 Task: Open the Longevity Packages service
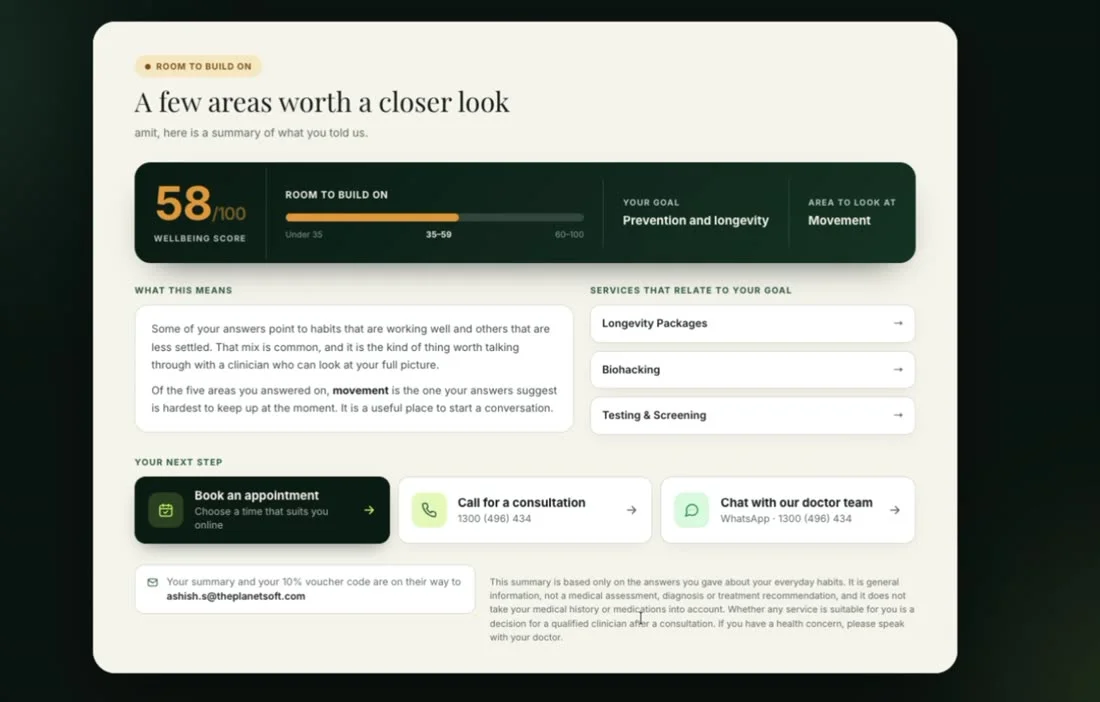[752, 323]
